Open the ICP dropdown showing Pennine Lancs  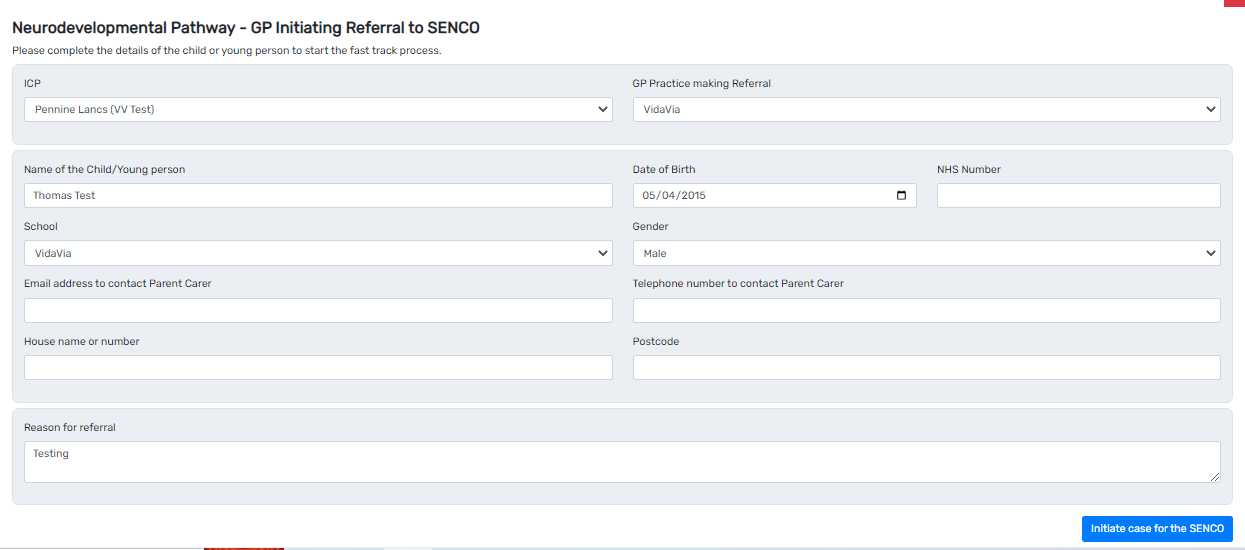[318, 109]
